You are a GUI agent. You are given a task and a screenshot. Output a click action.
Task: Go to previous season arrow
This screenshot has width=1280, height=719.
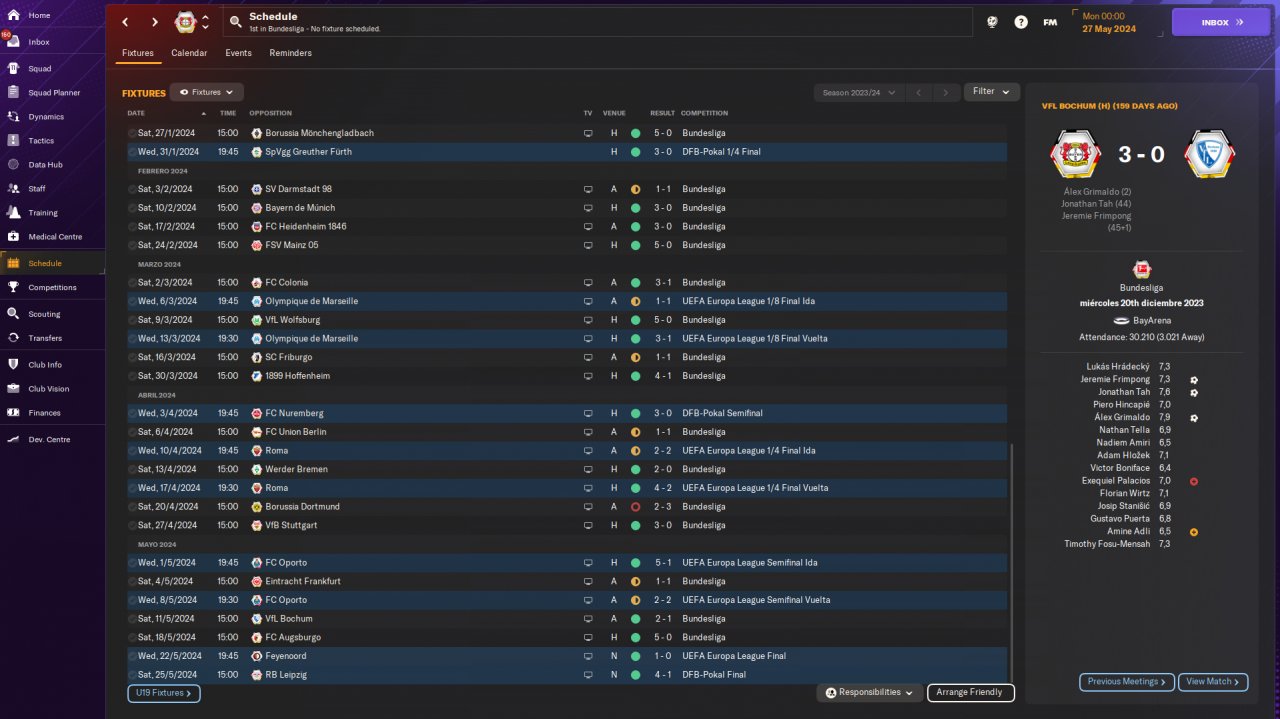[919, 92]
